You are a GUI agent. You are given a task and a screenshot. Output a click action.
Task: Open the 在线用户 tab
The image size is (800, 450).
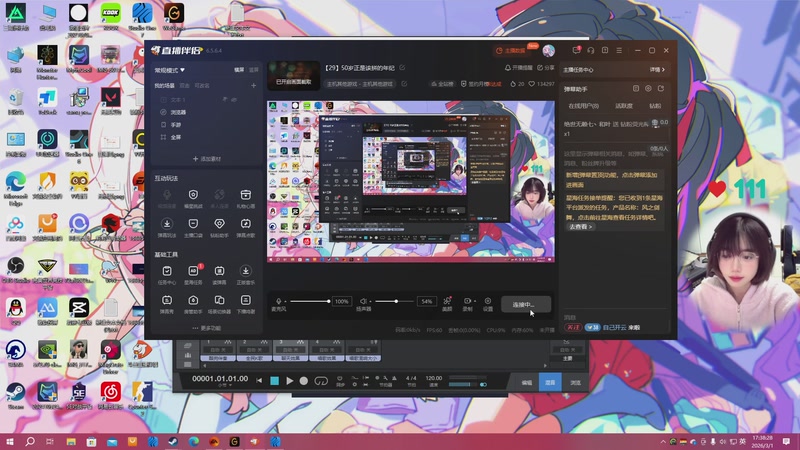(584, 106)
